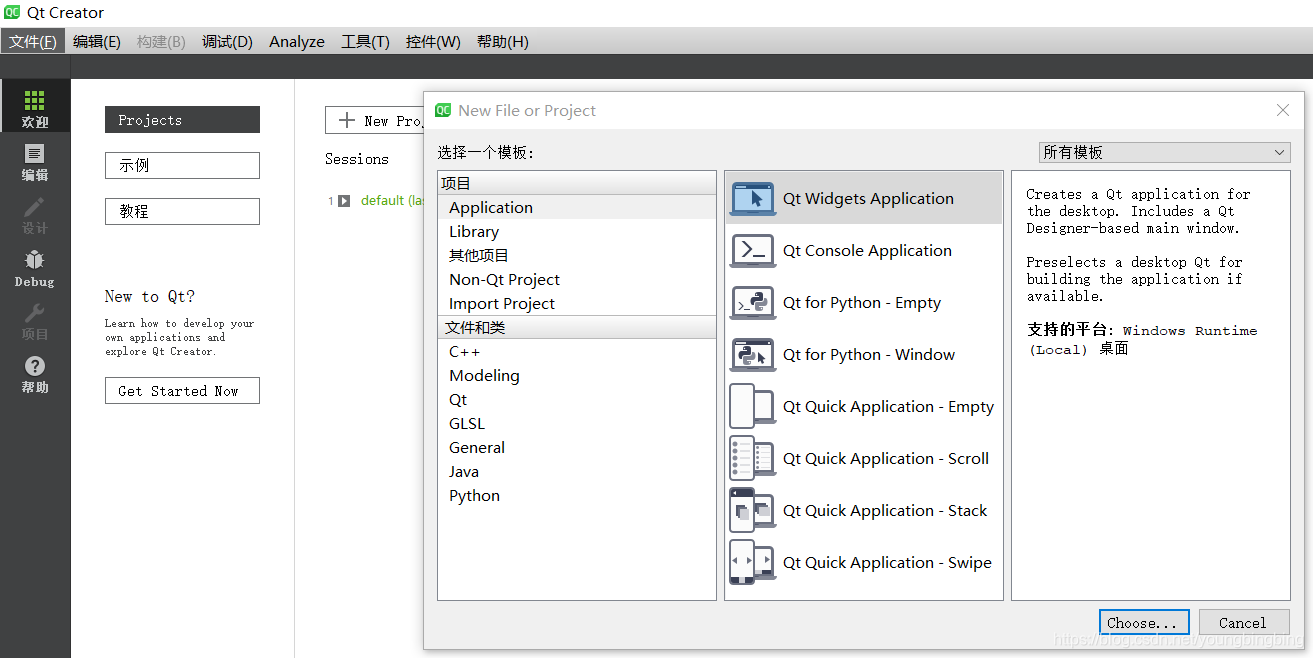
Task: Select Qt Widgets Application template icon
Action: (753, 198)
